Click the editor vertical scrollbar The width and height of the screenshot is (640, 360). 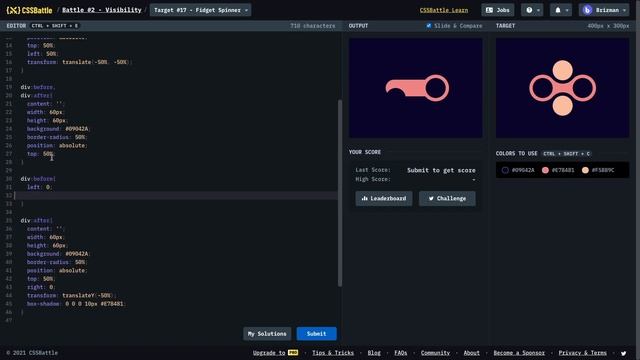(x=340, y=193)
